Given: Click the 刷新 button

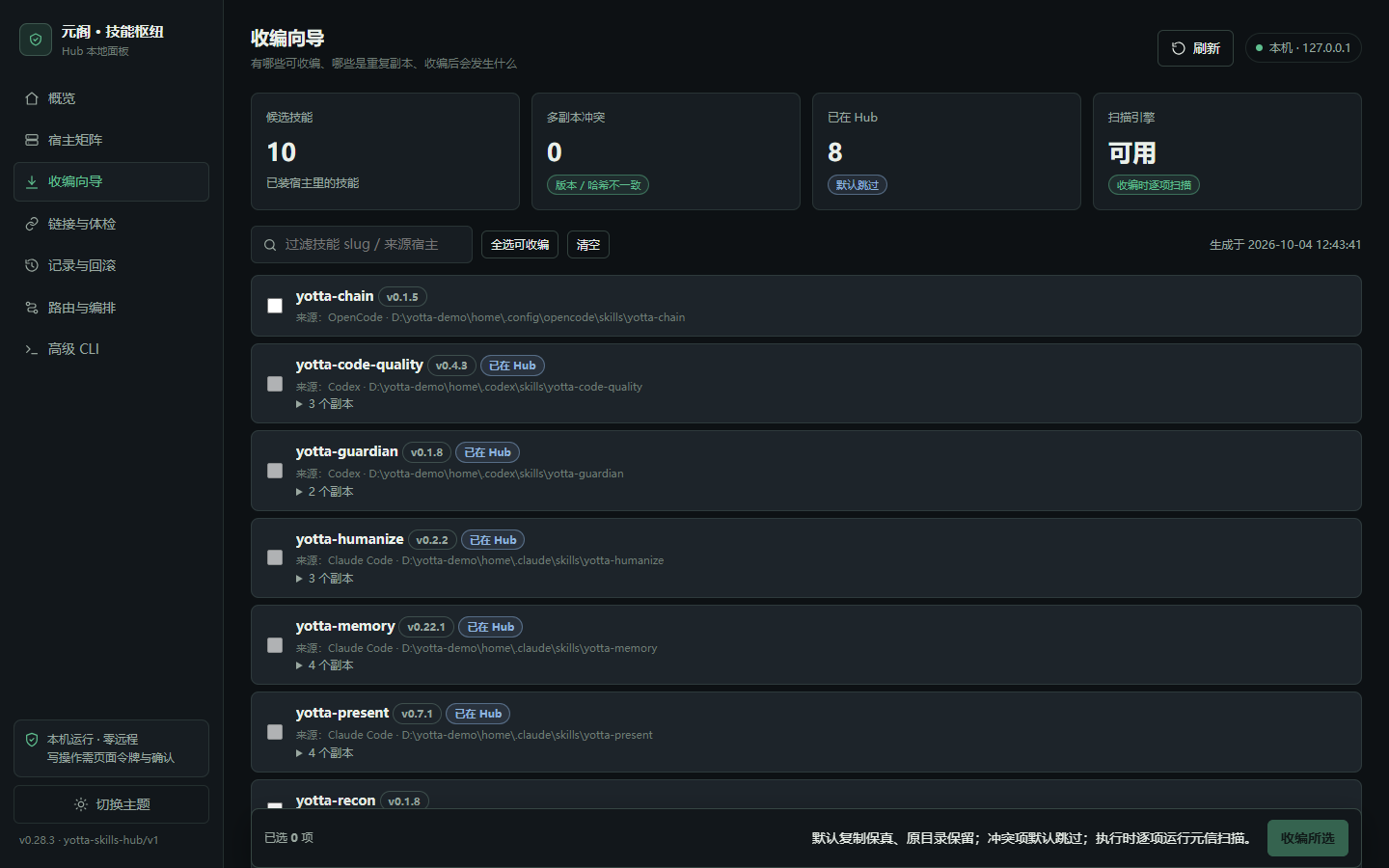Looking at the screenshot, I should point(1195,48).
